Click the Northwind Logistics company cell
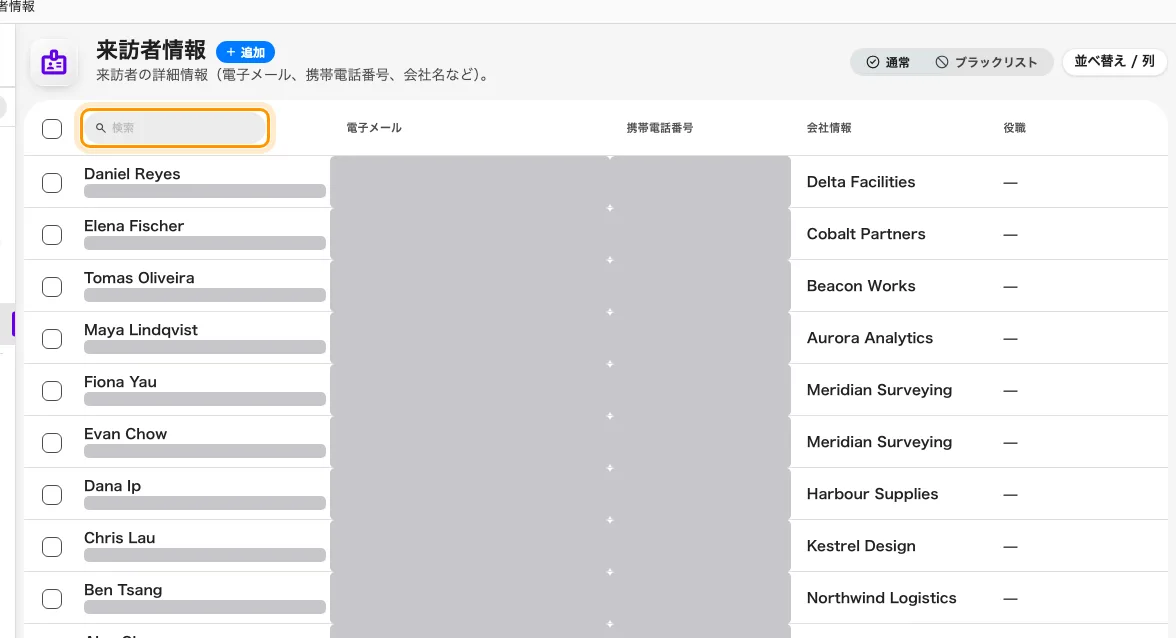Image resolution: width=1176 pixels, height=638 pixels. pyautogui.click(x=881, y=598)
